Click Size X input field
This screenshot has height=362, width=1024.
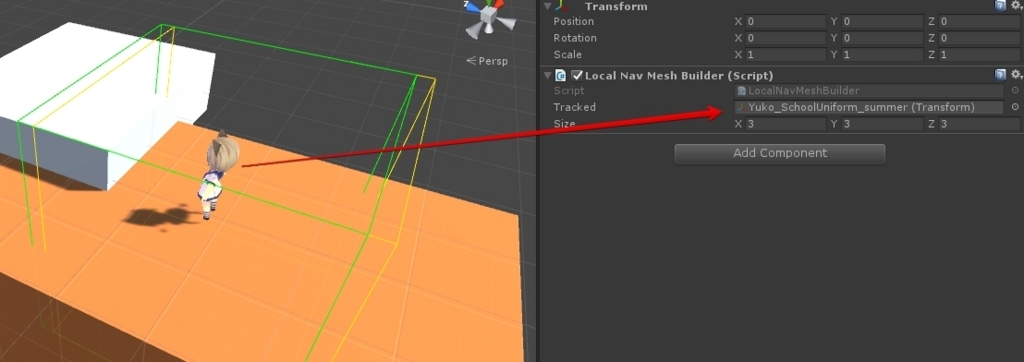pos(786,123)
